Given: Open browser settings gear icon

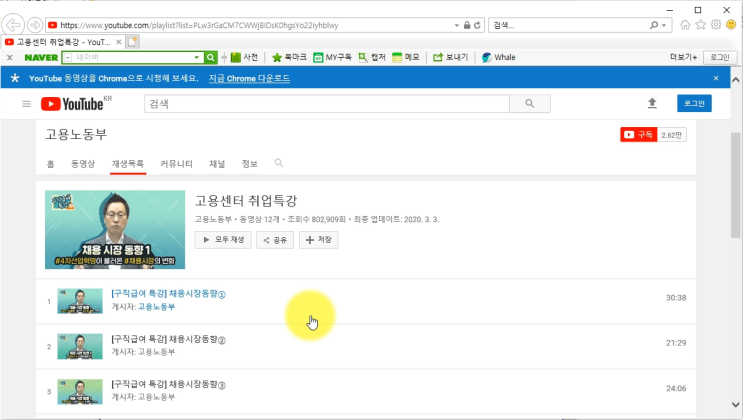Looking at the screenshot, I should coord(716,25).
